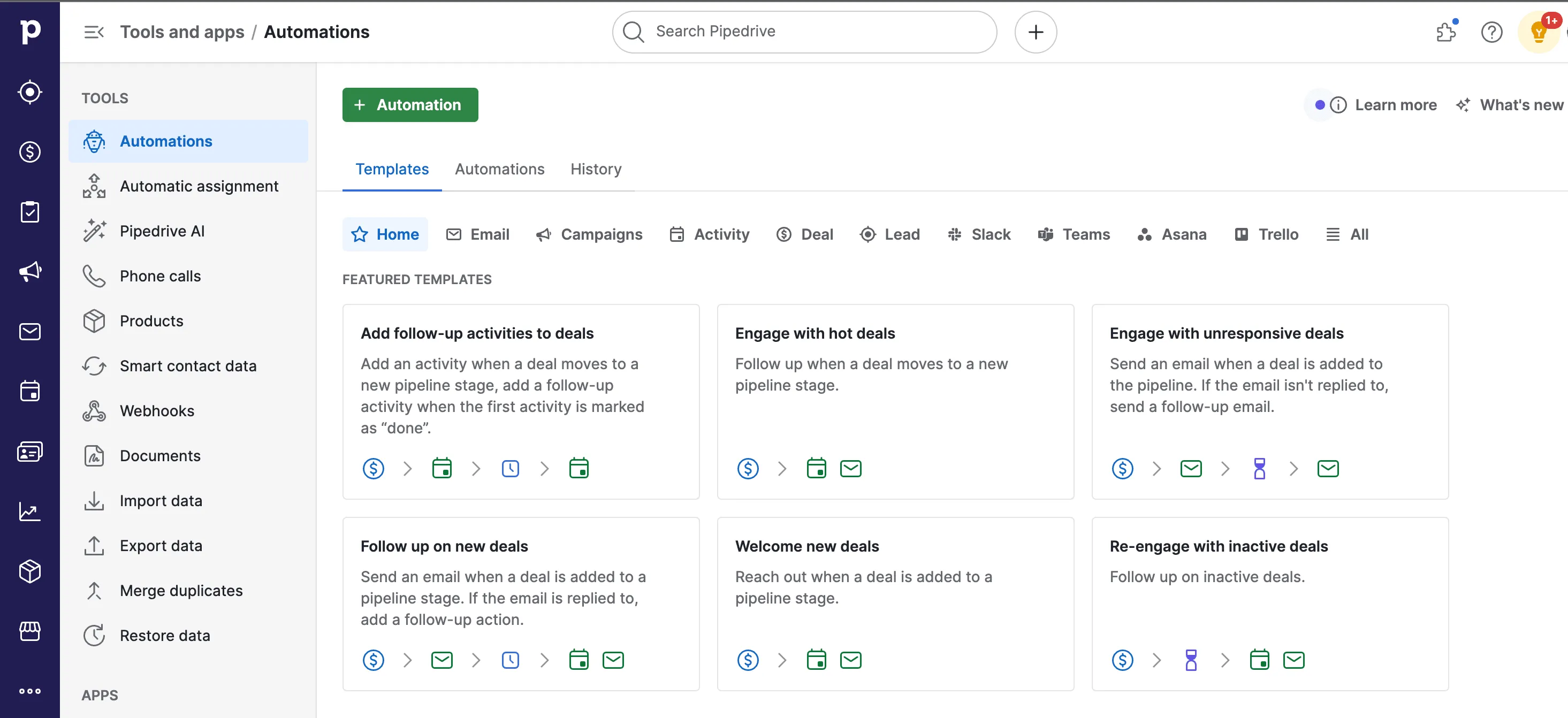Click hourglass icon in Re-engage with inactive deals
Viewport: 1568px width, 718px height.
tap(1191, 660)
